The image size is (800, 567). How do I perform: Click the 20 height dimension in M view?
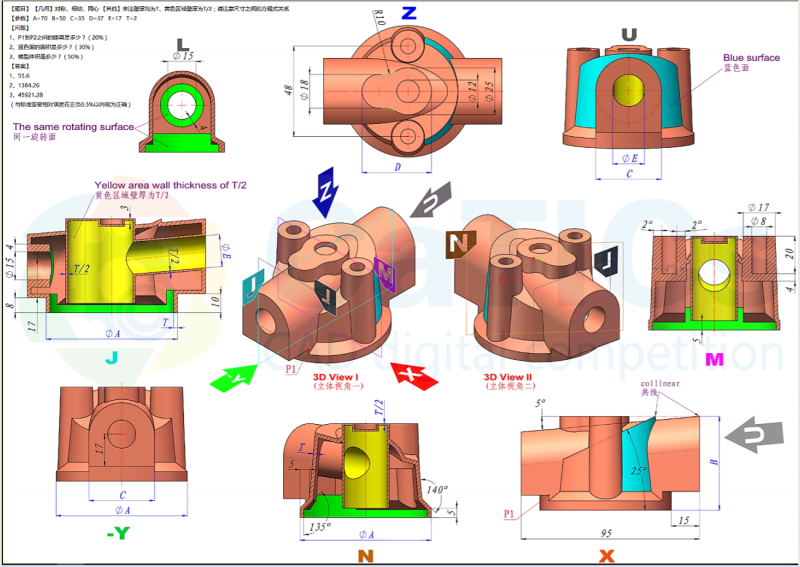point(789,253)
